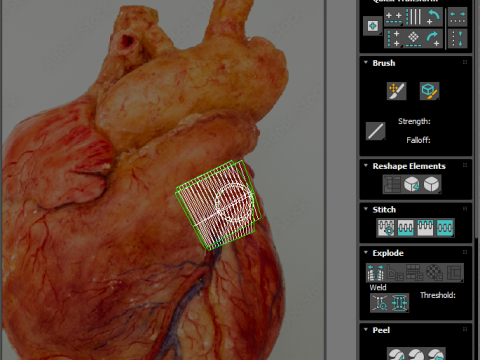Click the middle Peel Mode icon
This screenshot has height=360, width=480.
(x=416, y=354)
